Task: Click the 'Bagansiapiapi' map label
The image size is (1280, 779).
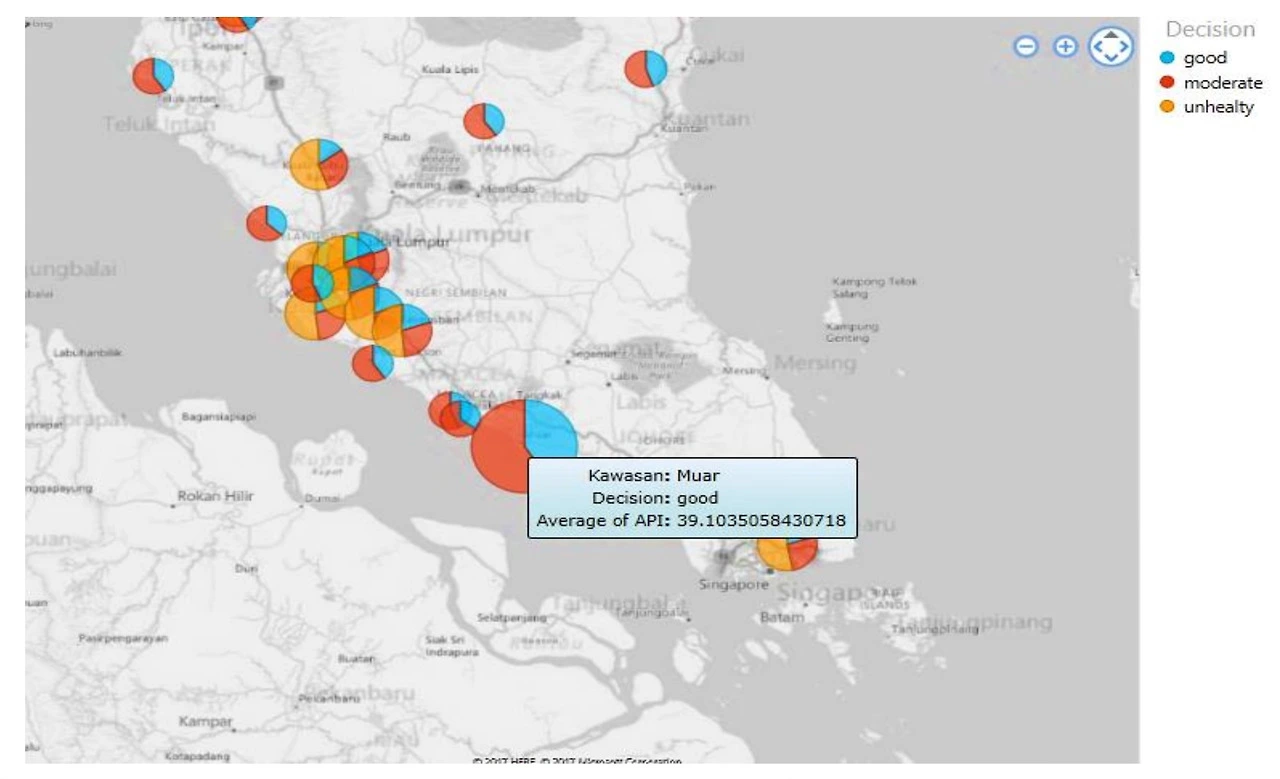Action: [219, 416]
